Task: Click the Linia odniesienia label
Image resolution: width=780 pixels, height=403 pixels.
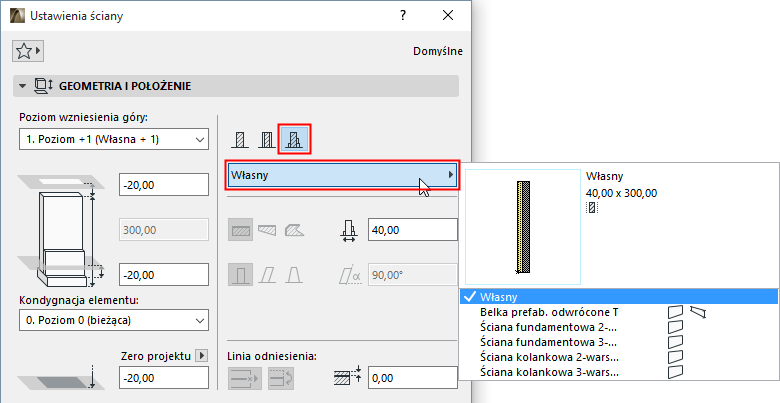Action: tap(272, 356)
